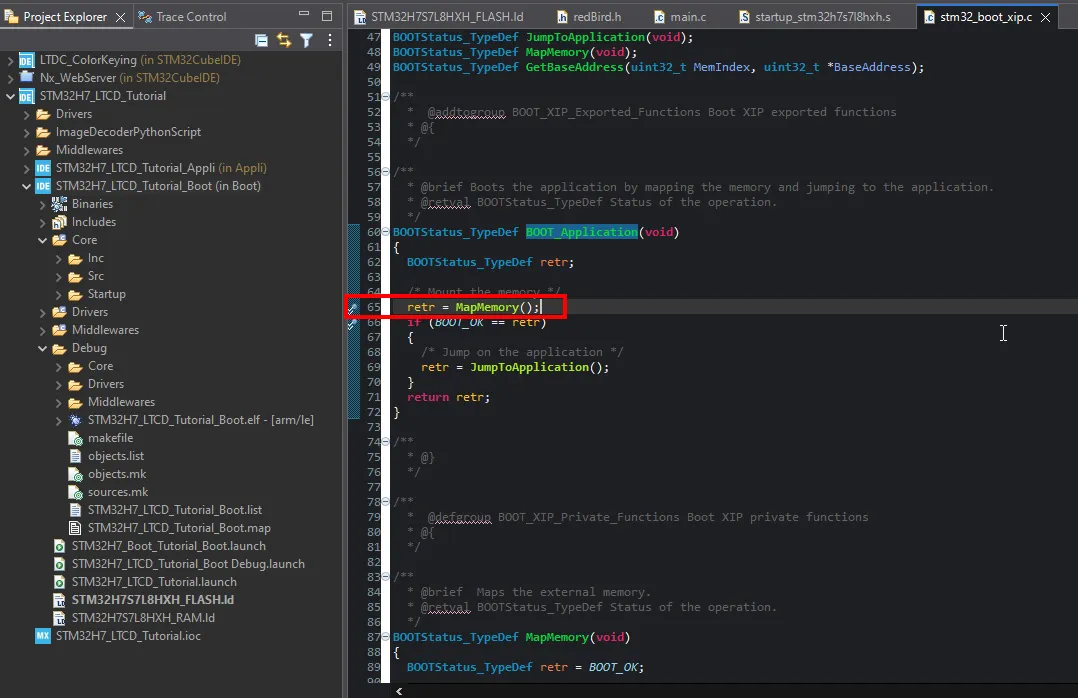Select the Includes icon in tree
1078x698 pixels.
coord(60,222)
